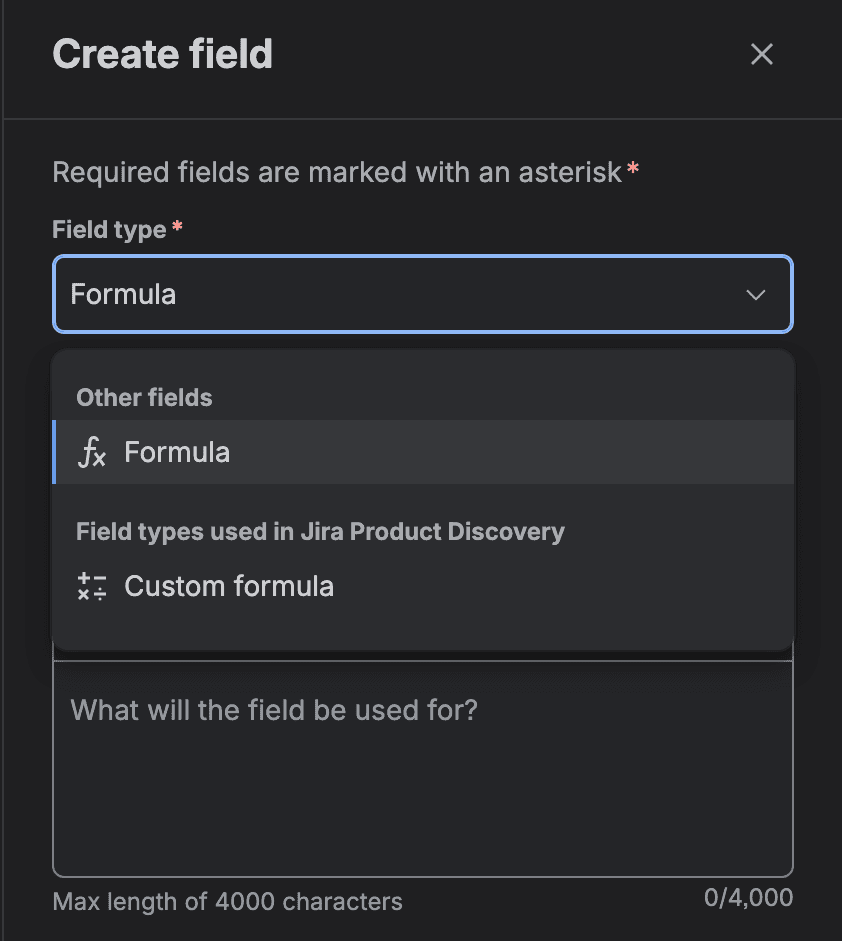Click the 'Max length of 4000 characters' hint

(227, 901)
